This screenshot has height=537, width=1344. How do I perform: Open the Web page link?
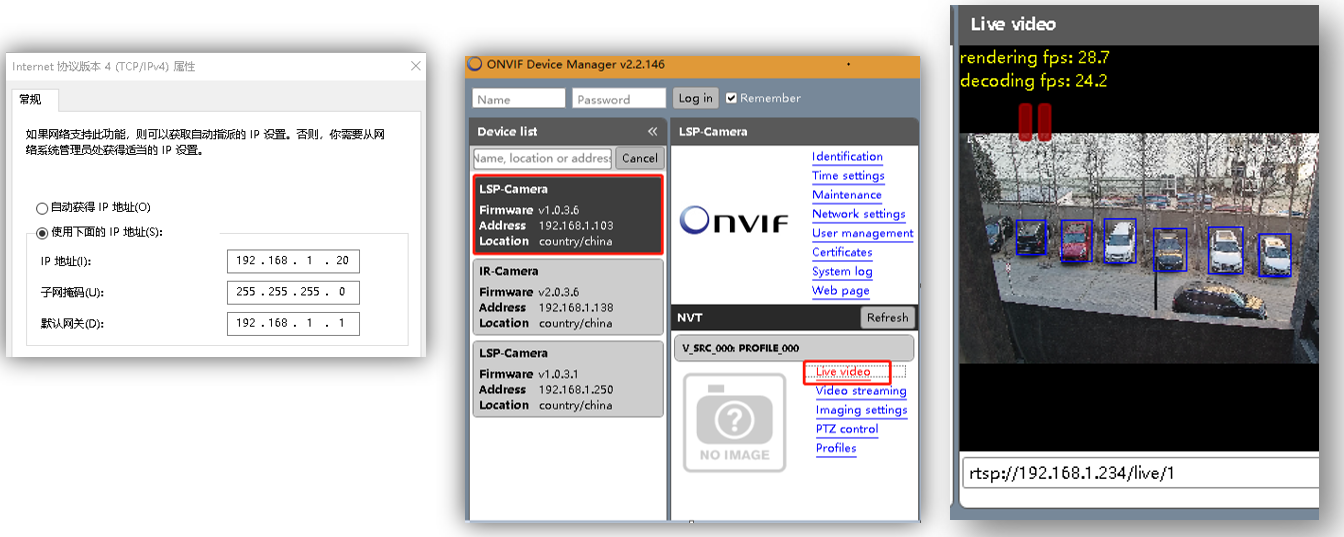point(840,290)
